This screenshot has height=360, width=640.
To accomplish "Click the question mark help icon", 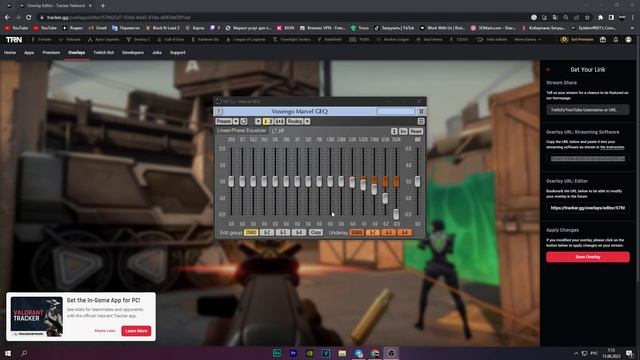I will [x=219, y=111].
